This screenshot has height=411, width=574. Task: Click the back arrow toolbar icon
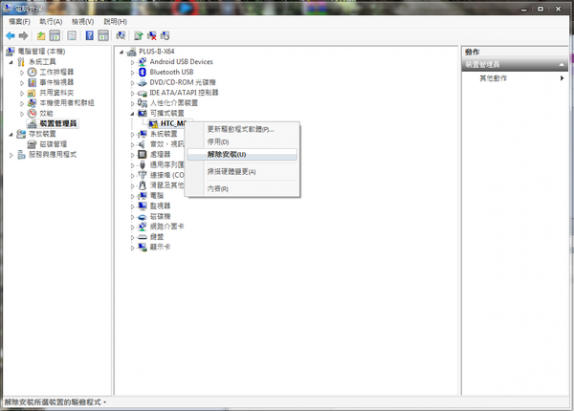[10, 36]
